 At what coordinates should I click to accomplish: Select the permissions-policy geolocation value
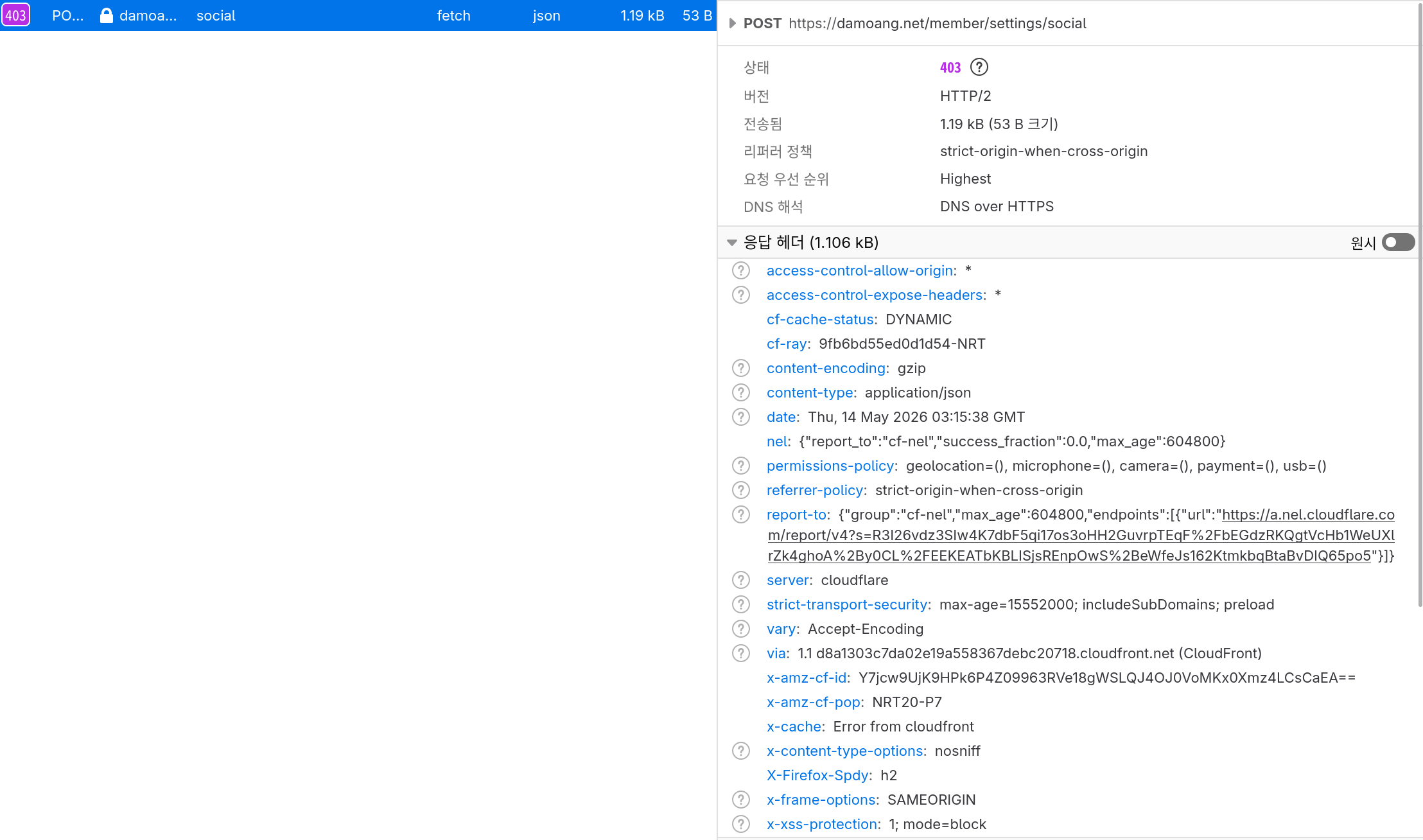pyautogui.click(x=1116, y=466)
